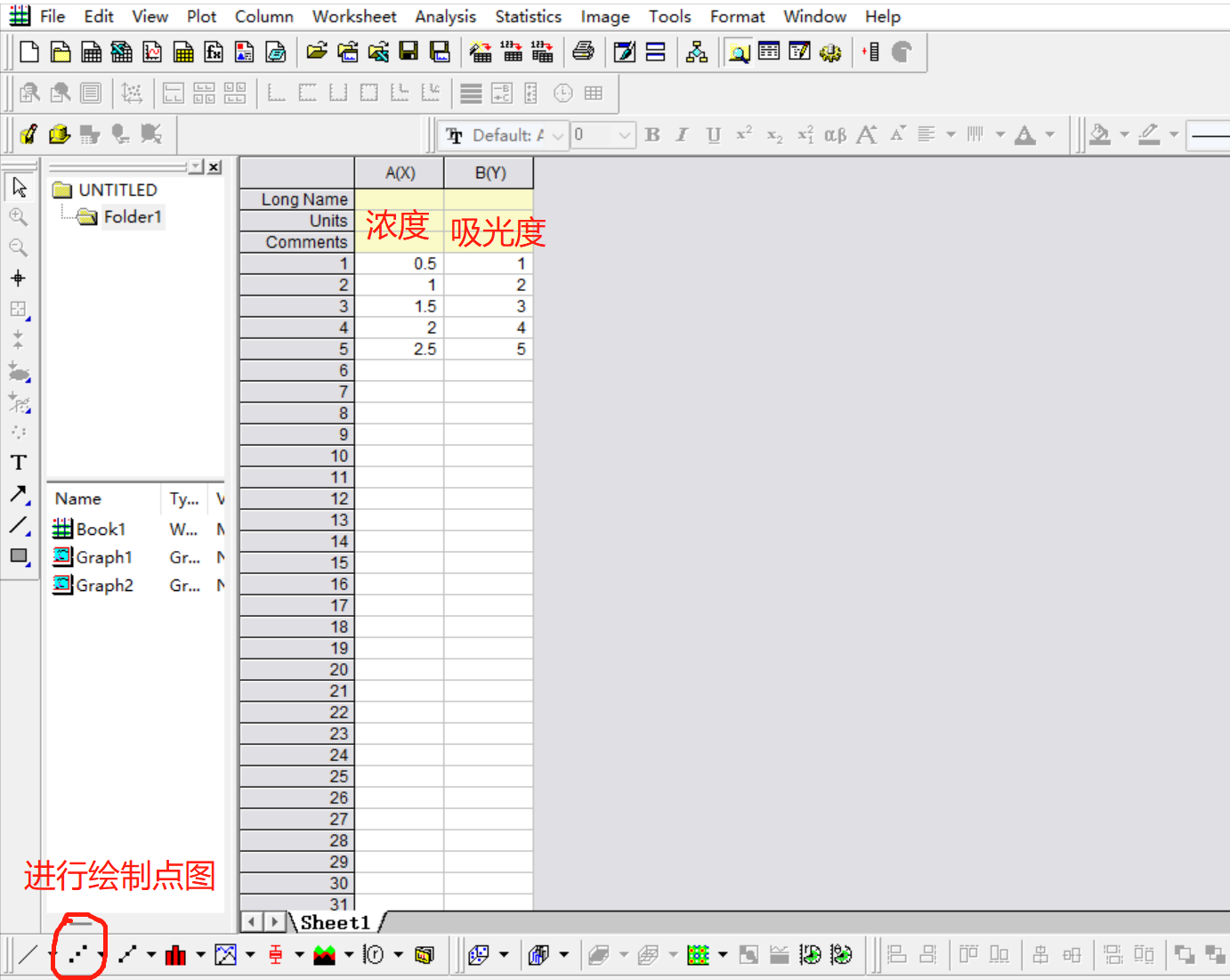Toggle Greek letters formatting
Screen dimensions: 1230x980
[x=835, y=135]
